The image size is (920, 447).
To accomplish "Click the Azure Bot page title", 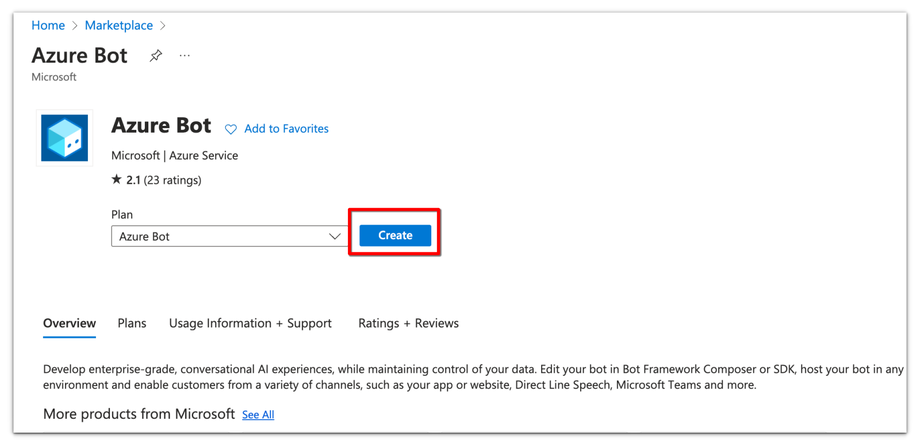I will click(80, 55).
